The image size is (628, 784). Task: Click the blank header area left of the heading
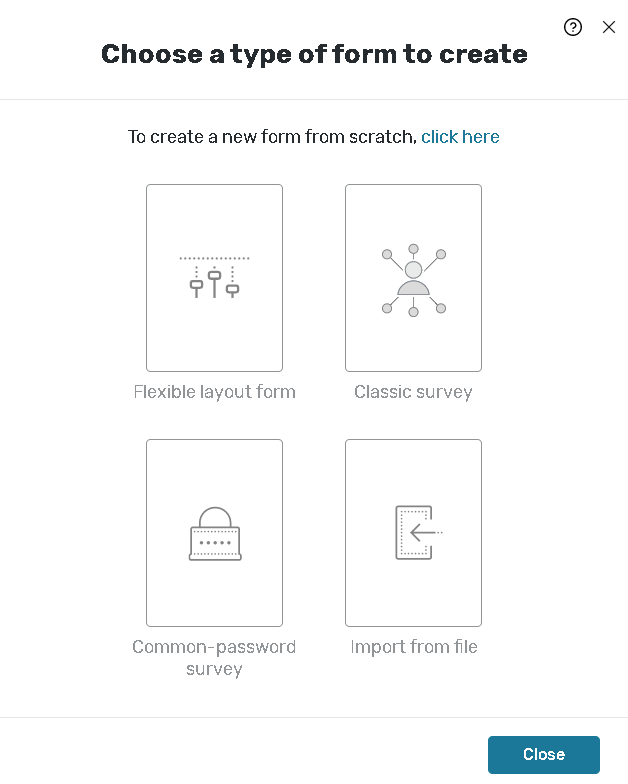(50, 54)
